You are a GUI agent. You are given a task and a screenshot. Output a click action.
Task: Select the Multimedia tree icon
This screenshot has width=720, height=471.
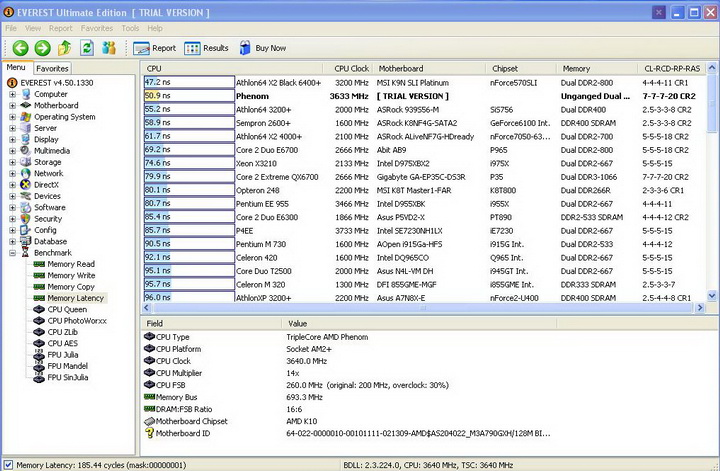(x=26, y=151)
